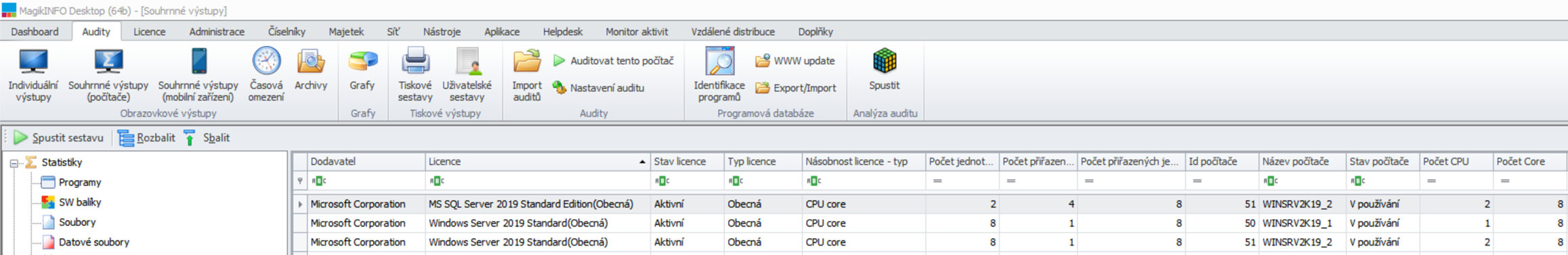Expand the MS SQL Server row indicator arrow

tap(300, 204)
